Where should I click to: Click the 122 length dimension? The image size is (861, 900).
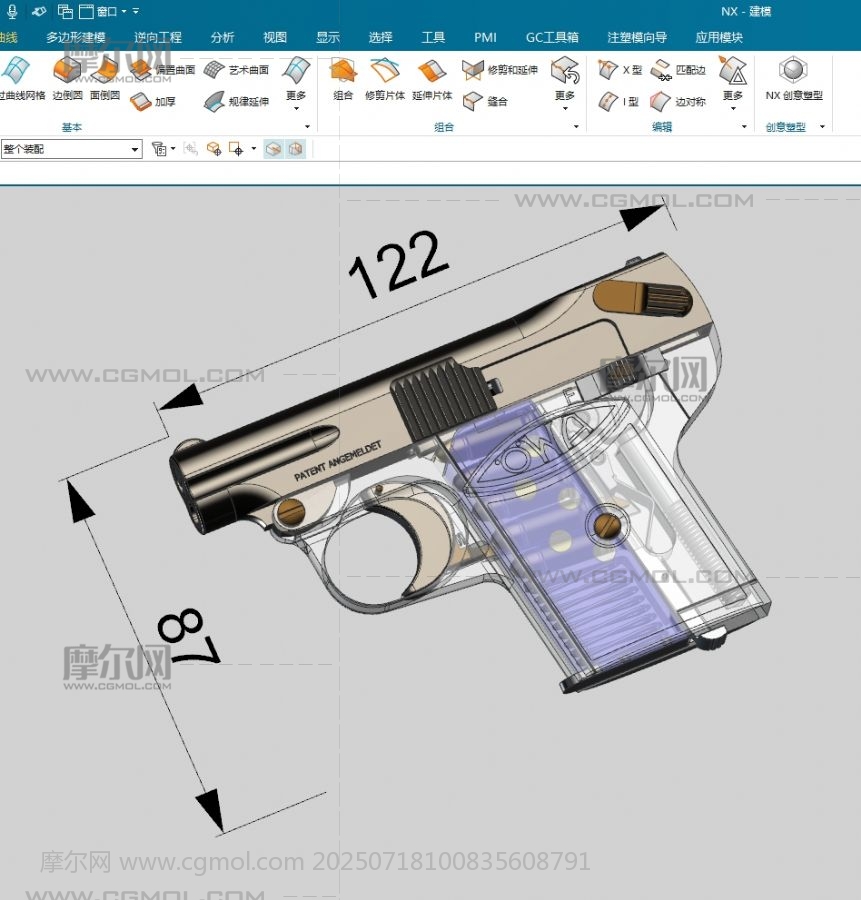click(x=397, y=264)
